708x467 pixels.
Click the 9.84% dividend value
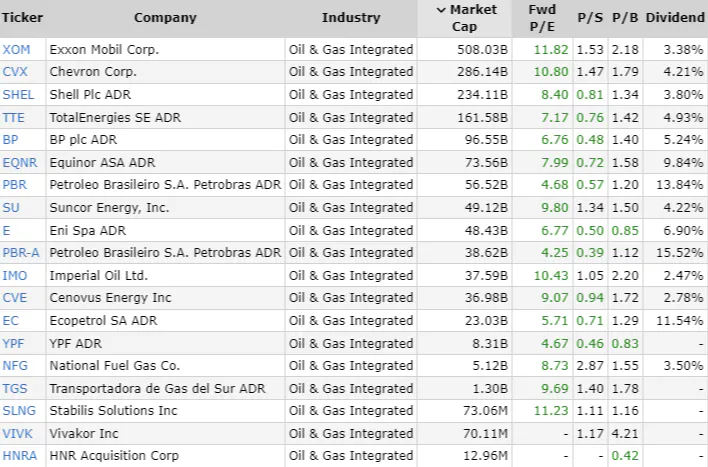[x=683, y=162]
